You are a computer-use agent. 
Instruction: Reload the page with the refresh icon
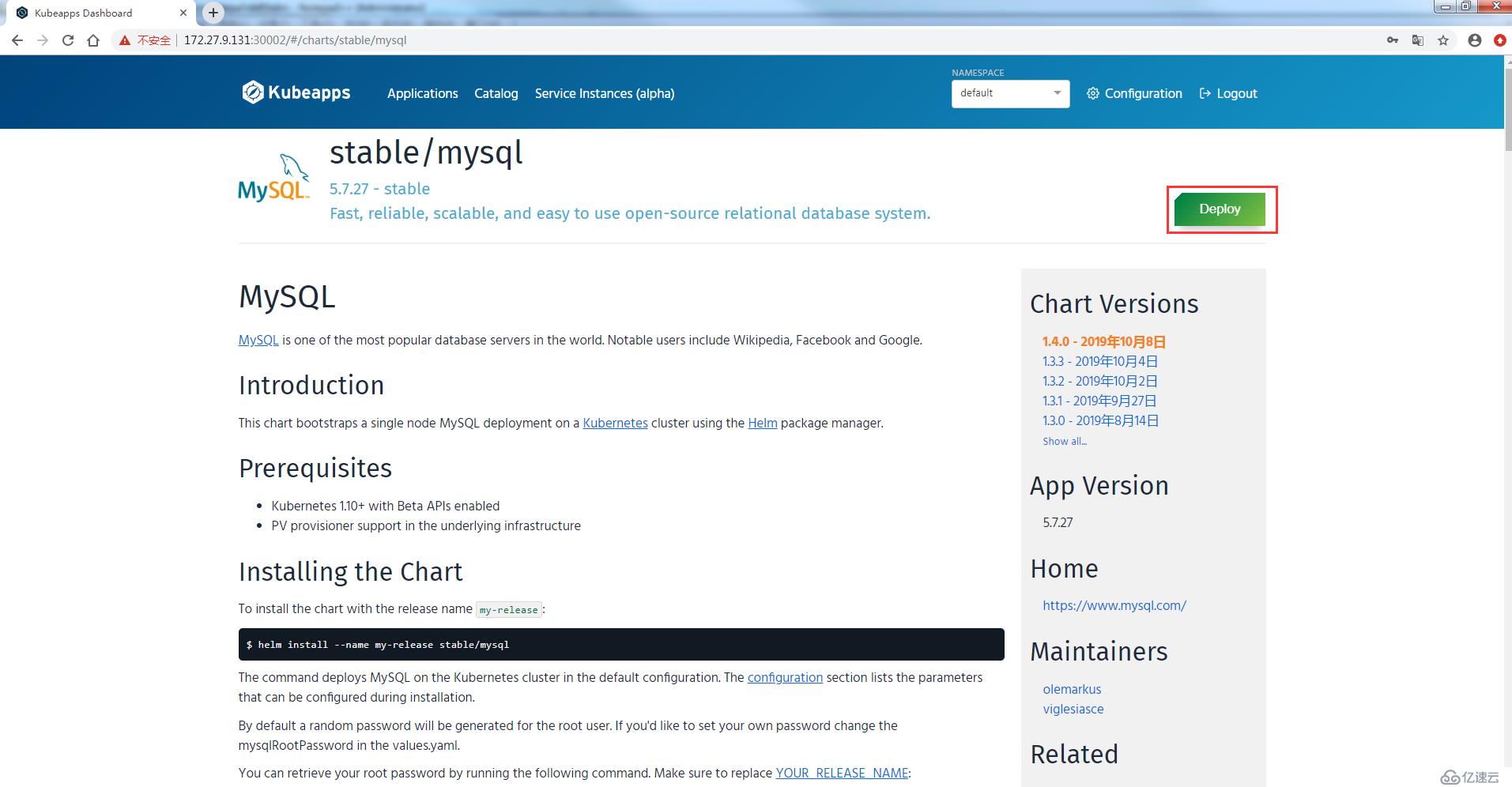68,40
